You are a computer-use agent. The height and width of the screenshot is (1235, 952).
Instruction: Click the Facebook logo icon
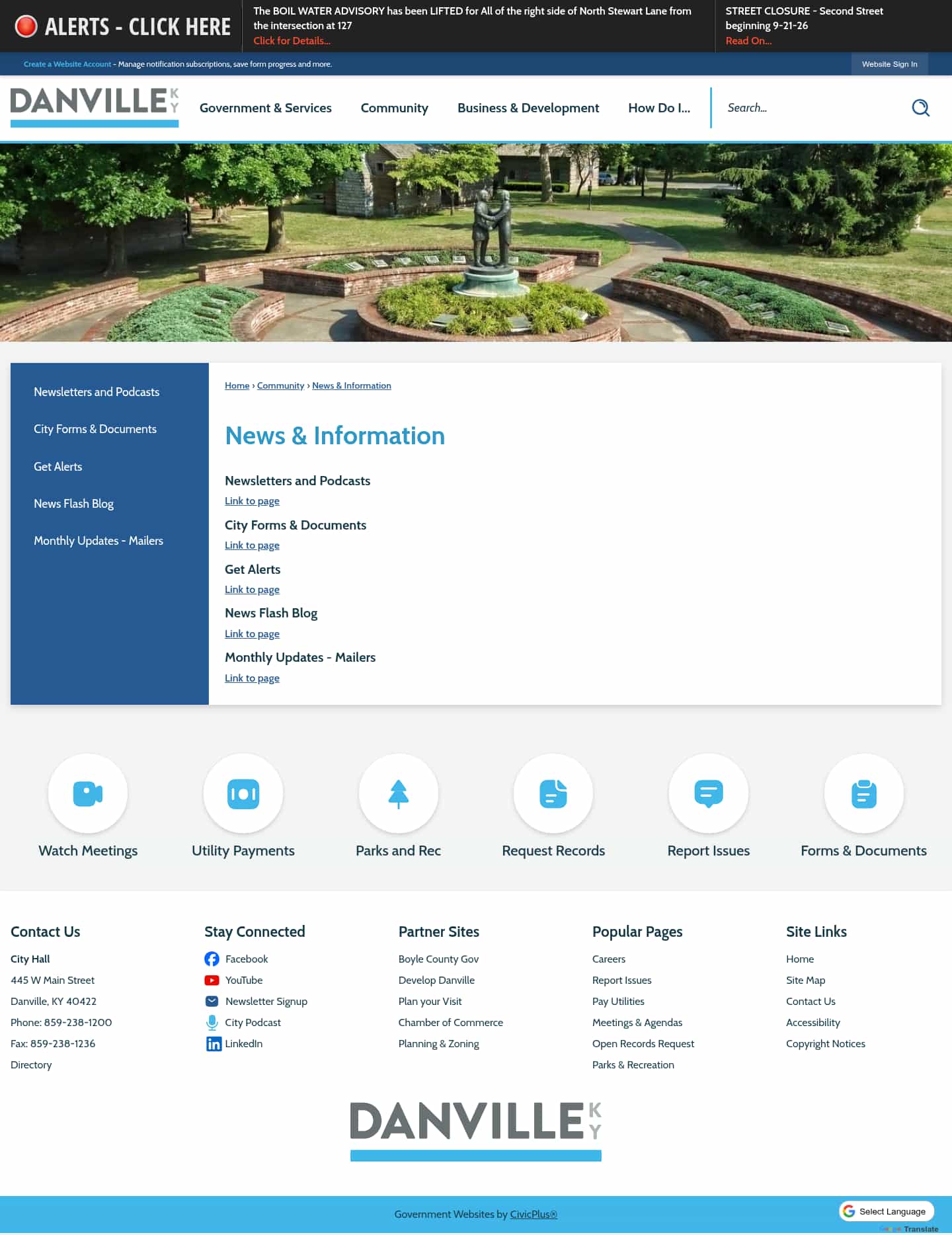tap(212, 959)
